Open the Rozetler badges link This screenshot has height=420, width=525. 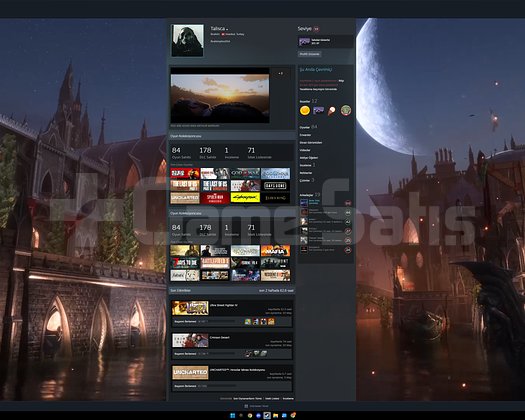tap(305, 101)
